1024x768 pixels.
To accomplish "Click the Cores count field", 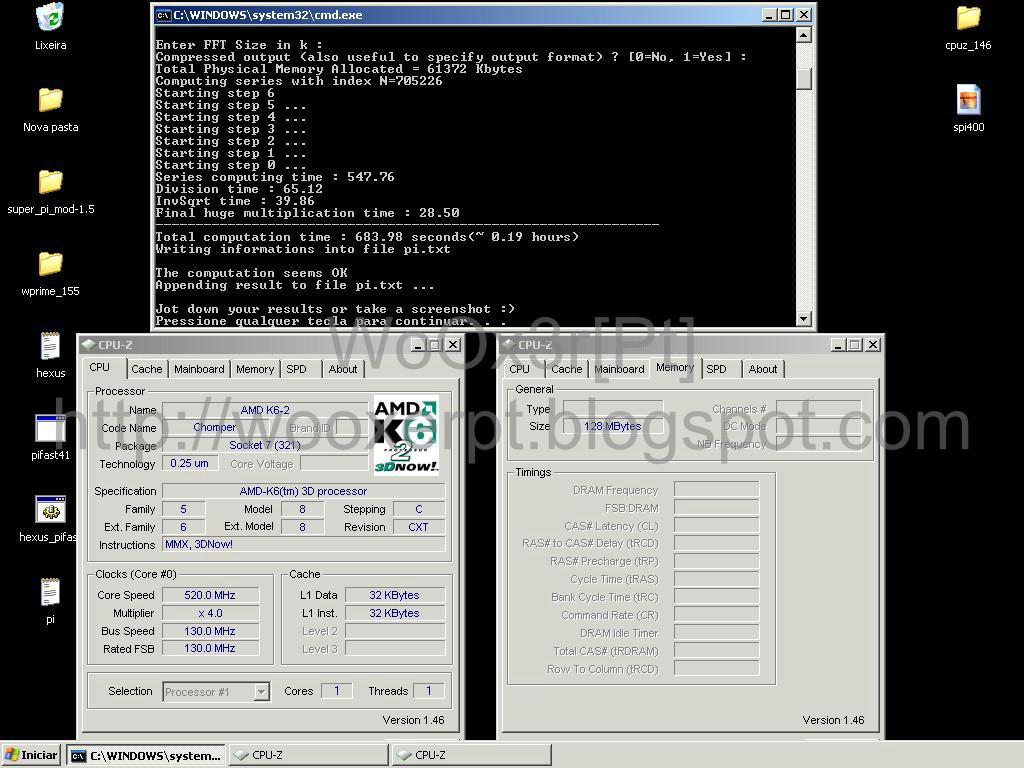I will click(336, 691).
